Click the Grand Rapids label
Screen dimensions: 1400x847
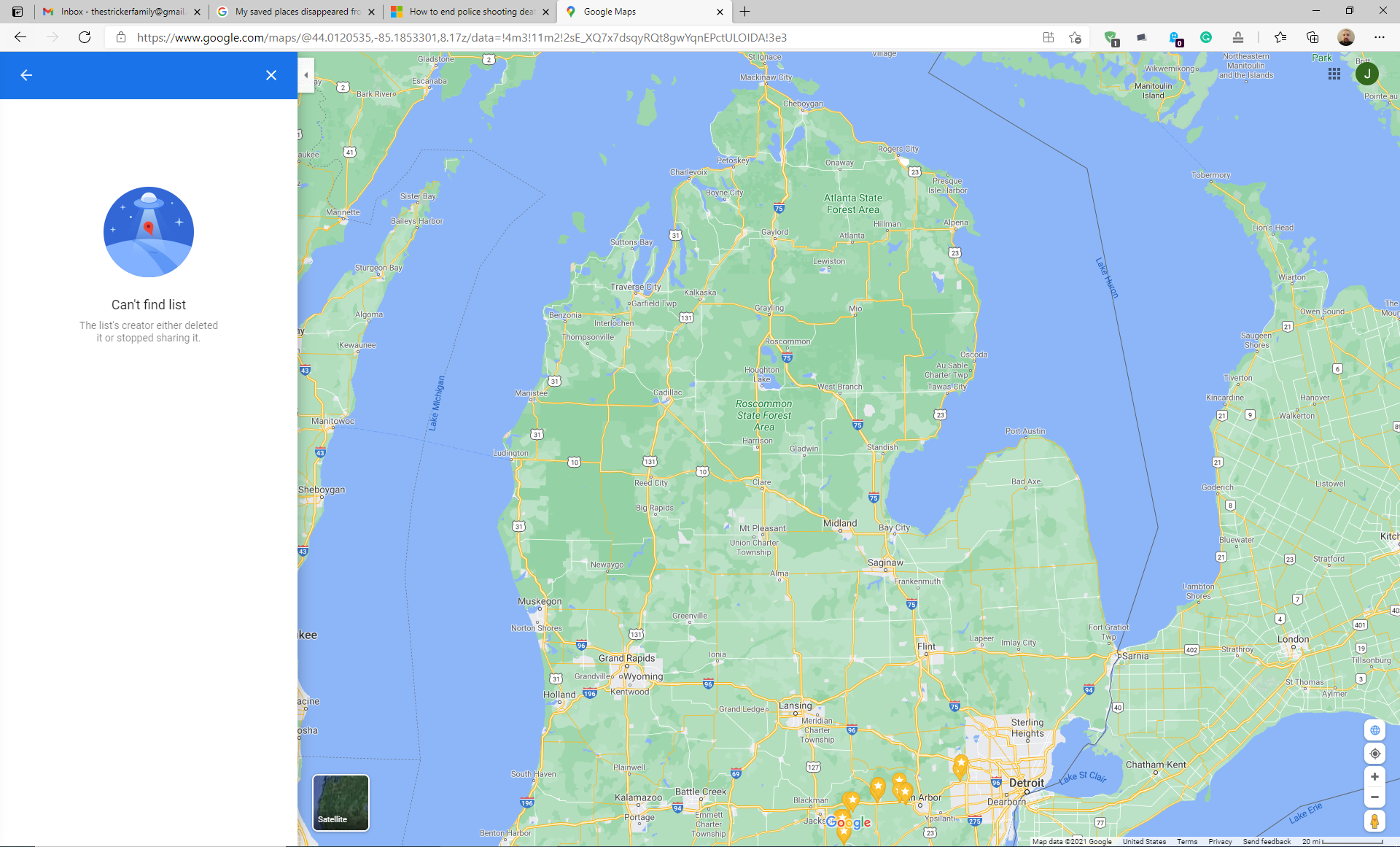point(627,658)
